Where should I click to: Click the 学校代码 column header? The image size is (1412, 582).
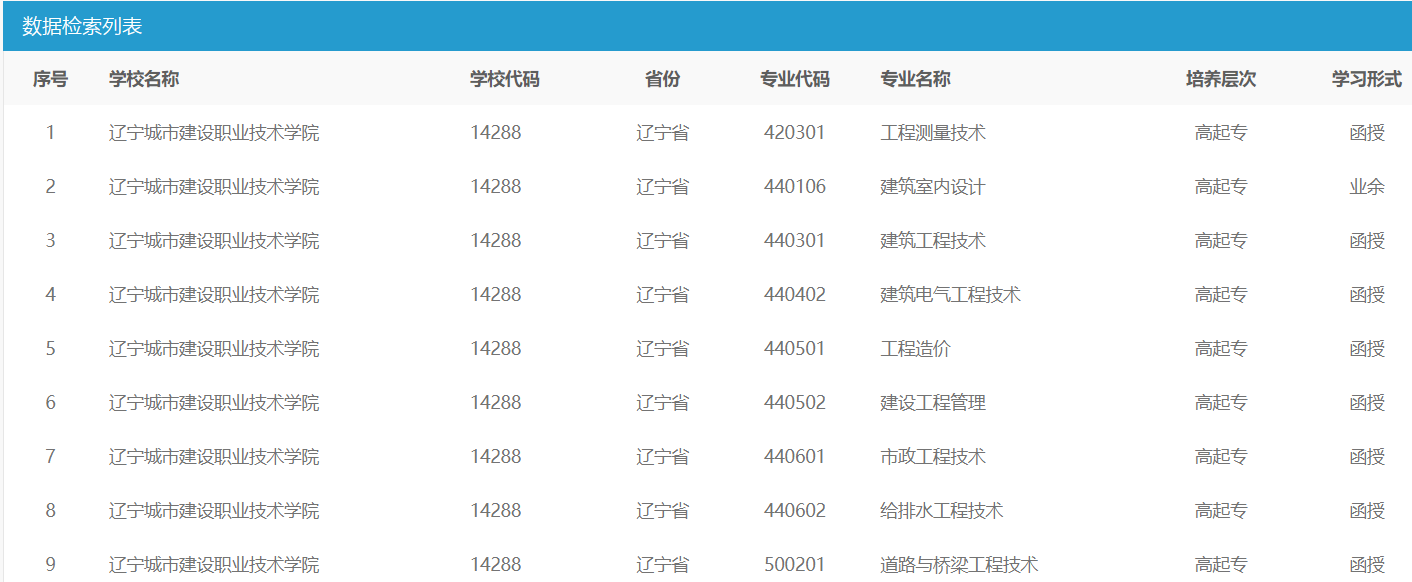505,79
